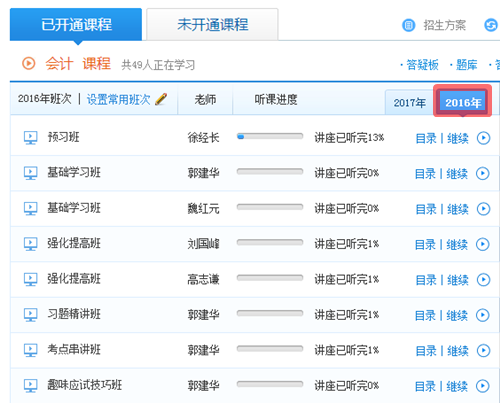
Task: Click monitor icon for 趣味应试技巧班
Action: [30, 386]
